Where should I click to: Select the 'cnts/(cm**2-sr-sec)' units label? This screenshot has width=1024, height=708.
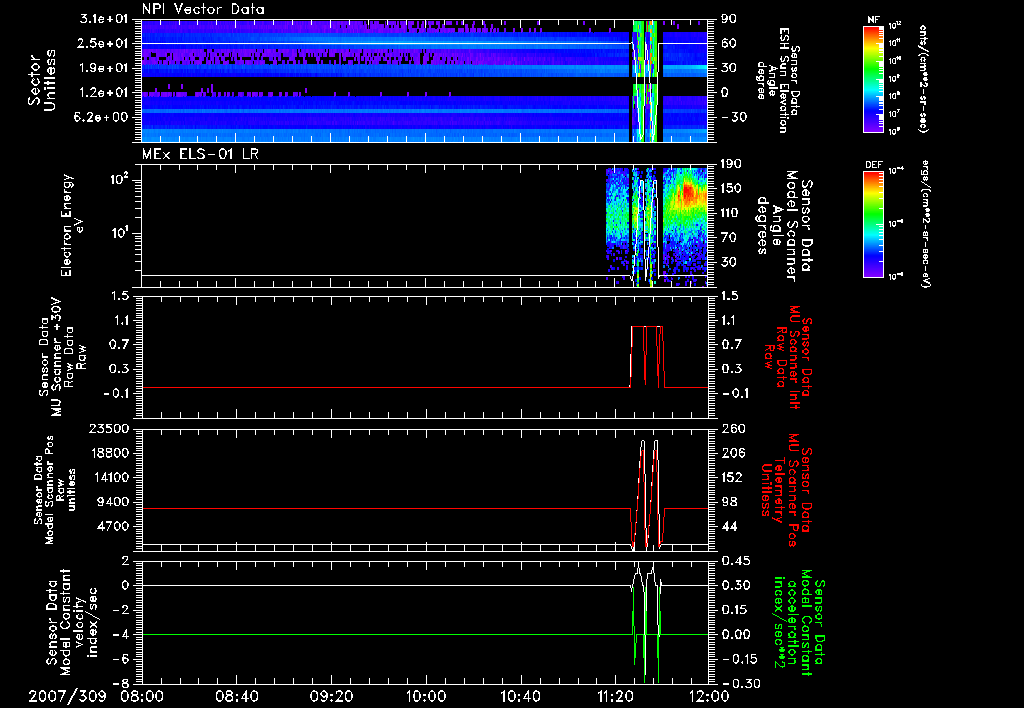point(923,79)
